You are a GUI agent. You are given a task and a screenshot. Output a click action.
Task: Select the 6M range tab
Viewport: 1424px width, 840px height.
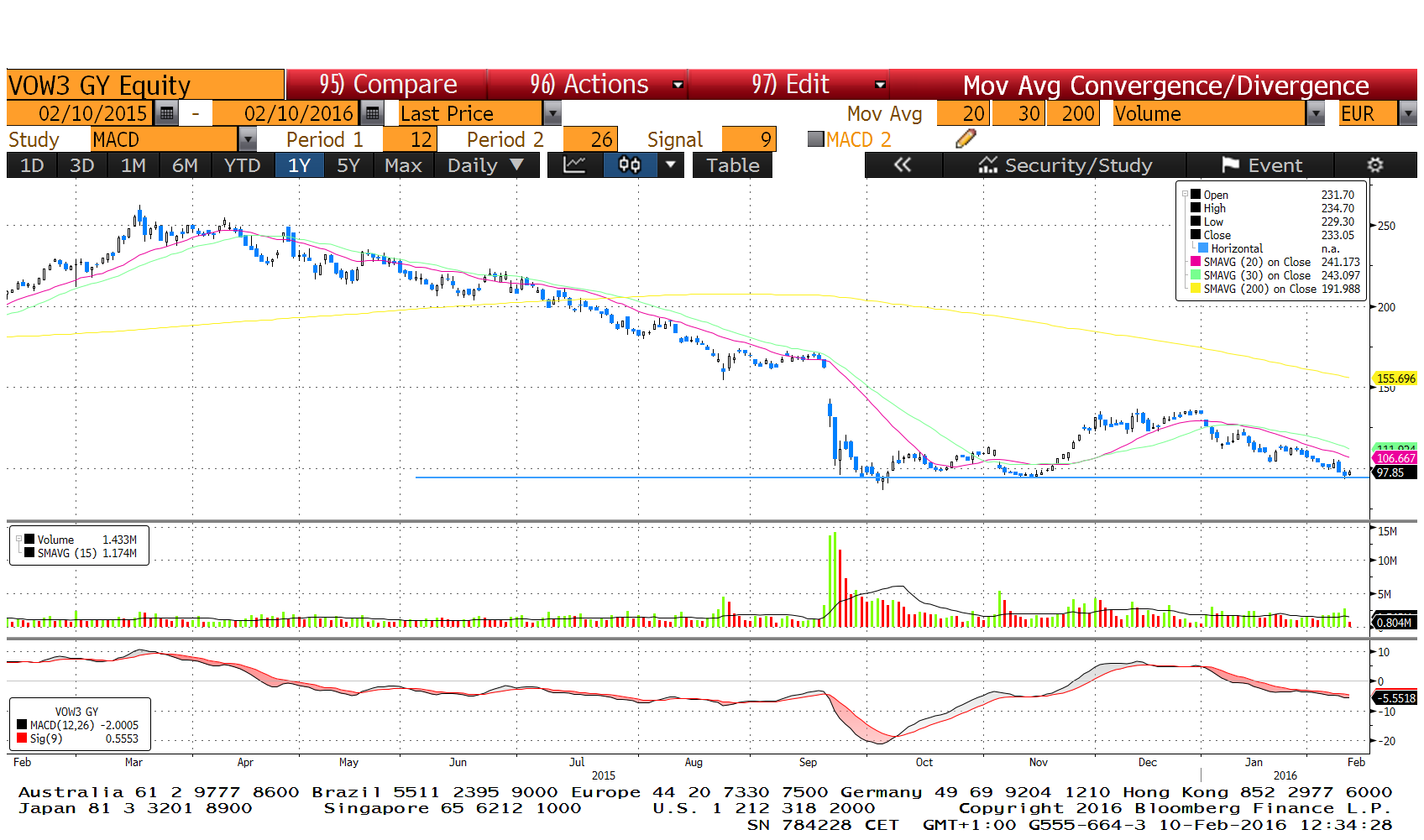point(185,165)
